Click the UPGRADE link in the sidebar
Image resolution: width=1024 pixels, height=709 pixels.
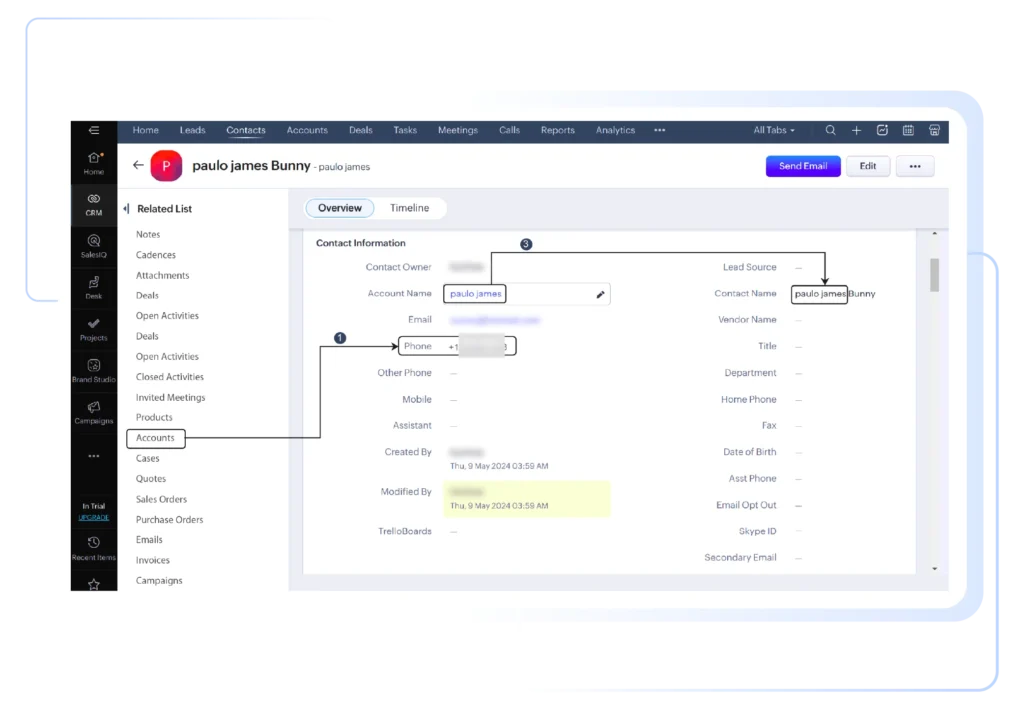(93, 517)
